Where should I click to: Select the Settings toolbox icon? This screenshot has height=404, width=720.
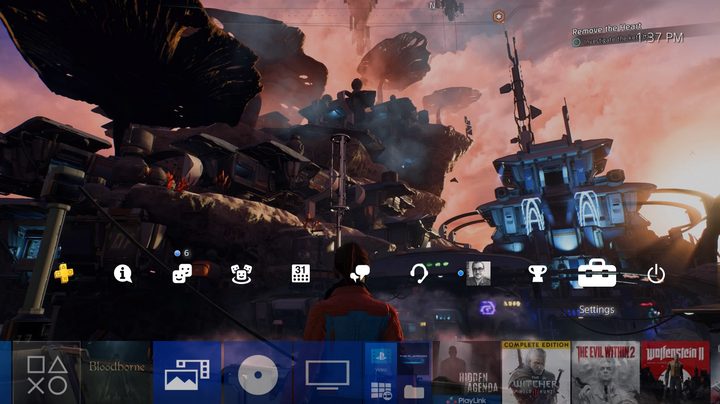[596, 273]
